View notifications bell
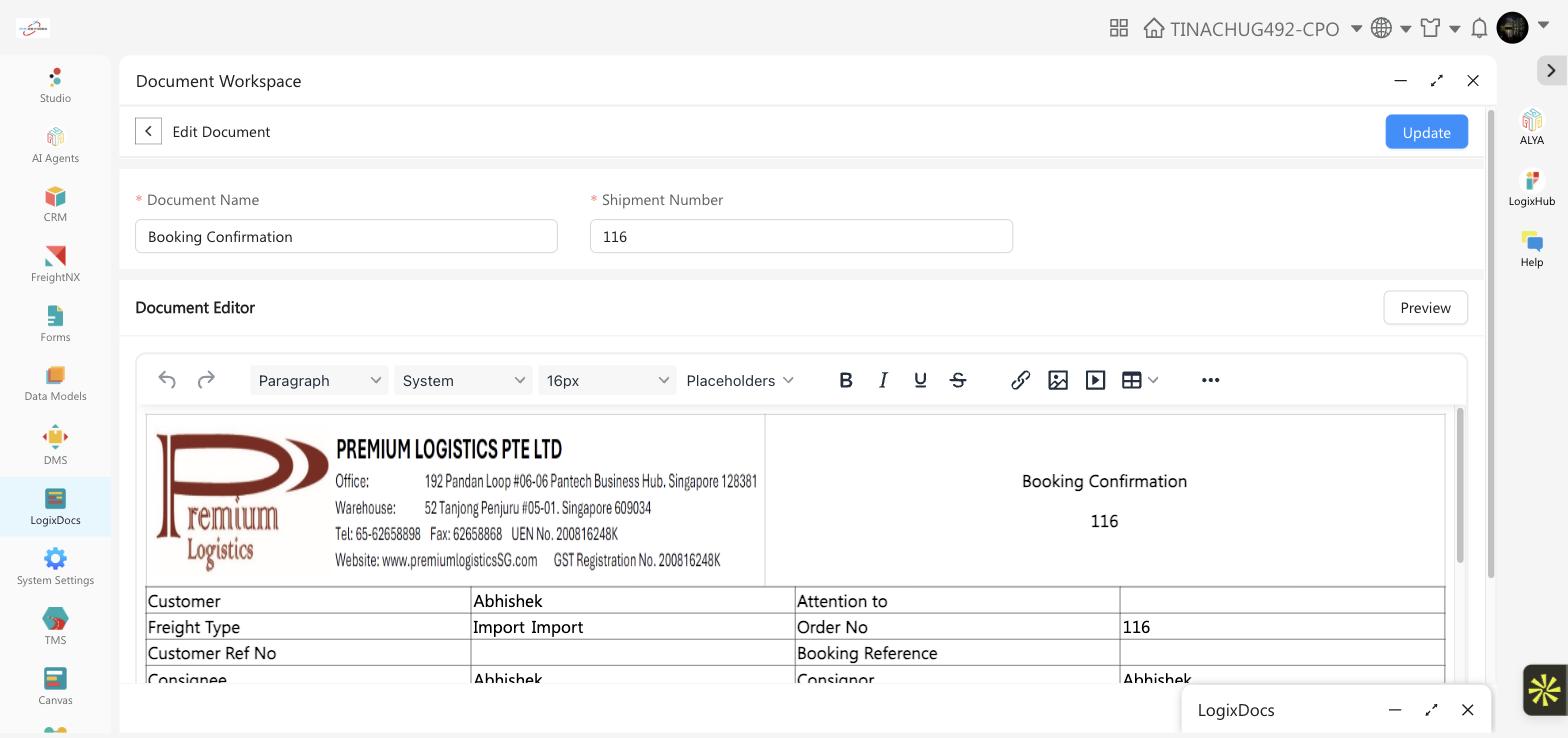The height and width of the screenshot is (738, 1568). (x=1479, y=28)
